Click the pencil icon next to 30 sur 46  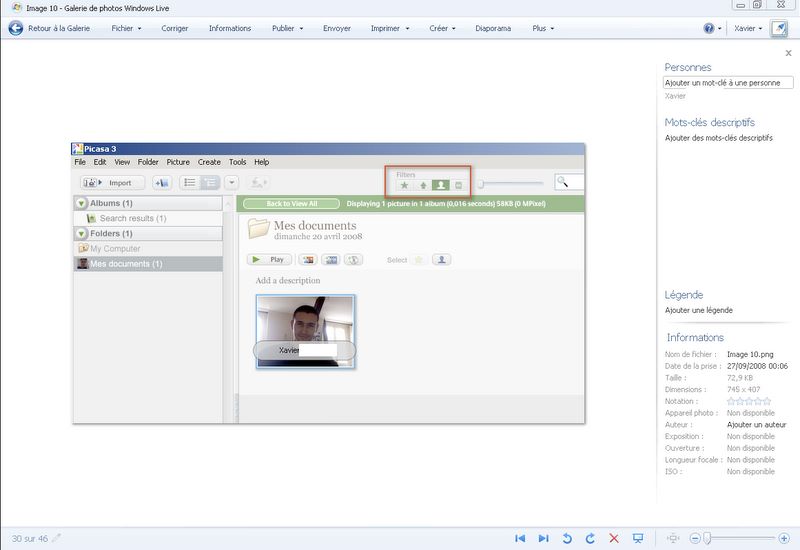[56, 538]
